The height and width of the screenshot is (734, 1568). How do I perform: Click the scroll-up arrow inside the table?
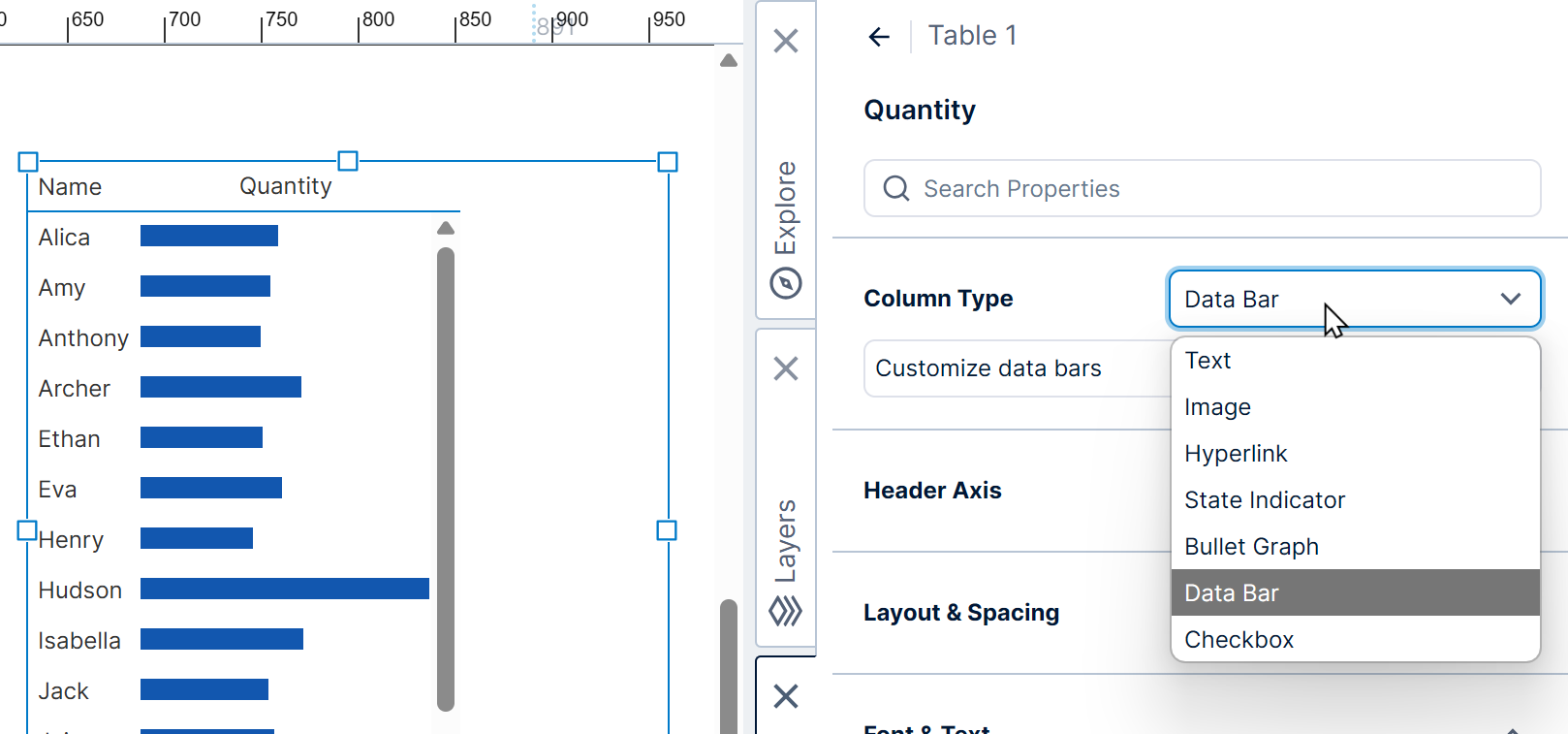446,227
